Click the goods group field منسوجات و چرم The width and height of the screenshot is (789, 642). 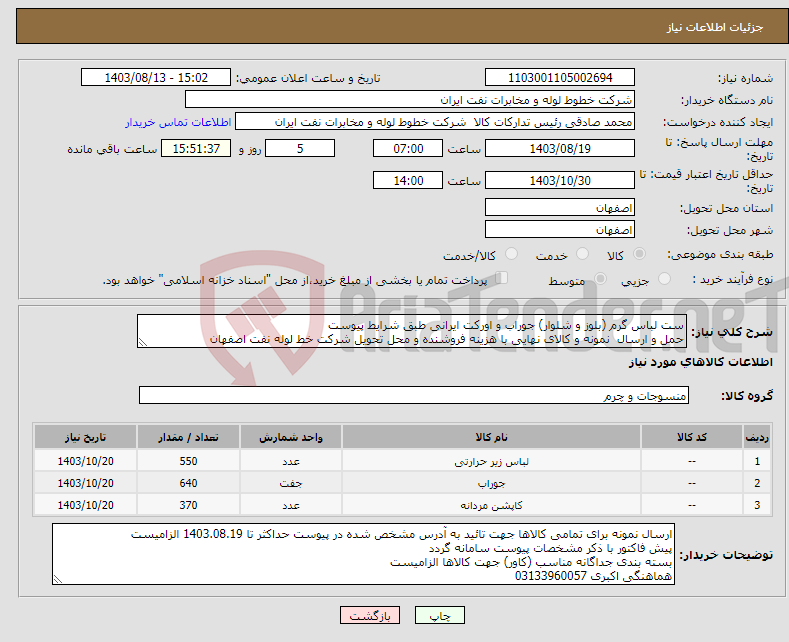coord(414,395)
